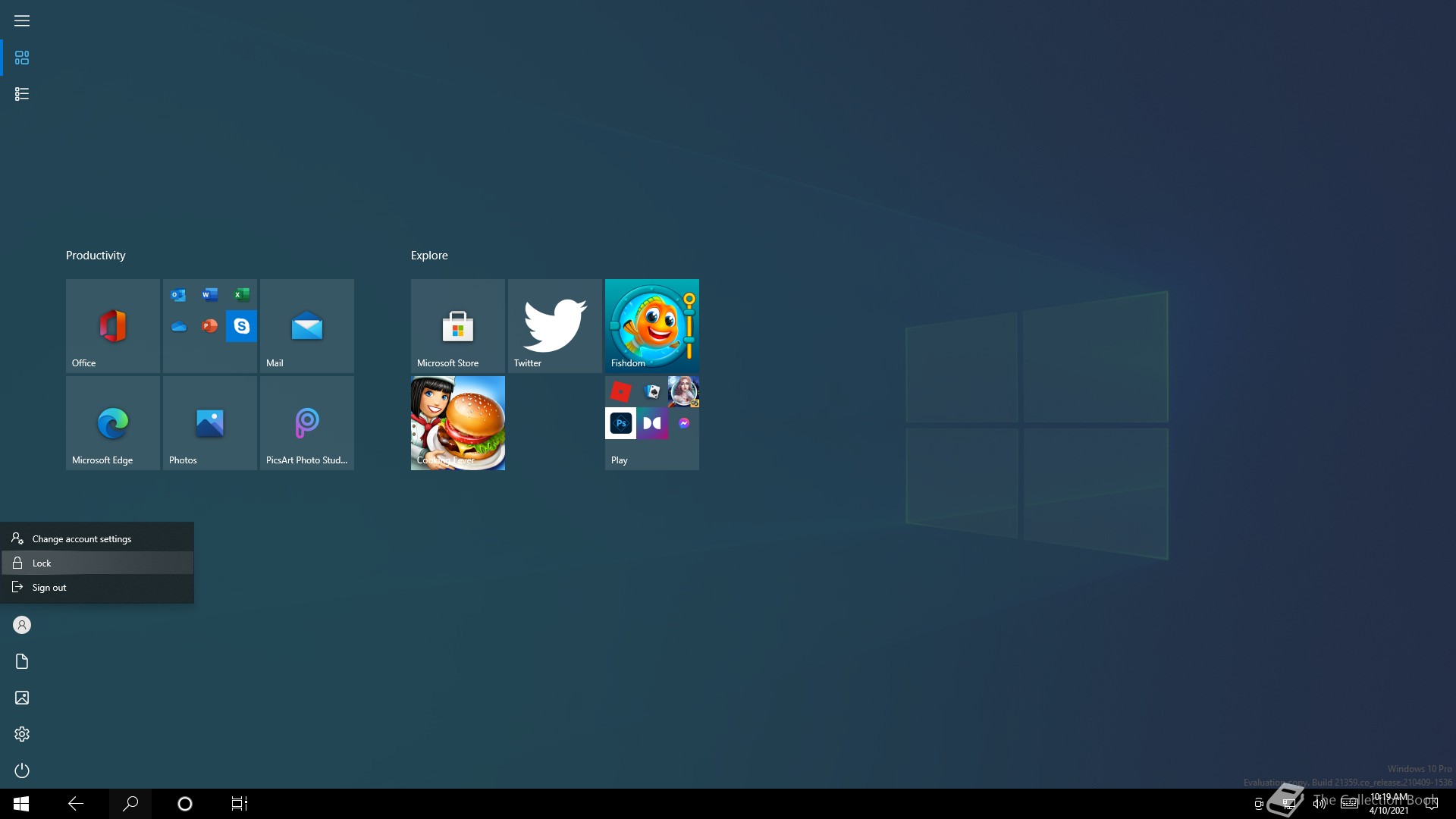Viewport: 1456px width, 819px height.
Task: Click the Productivity group header
Action: click(96, 256)
